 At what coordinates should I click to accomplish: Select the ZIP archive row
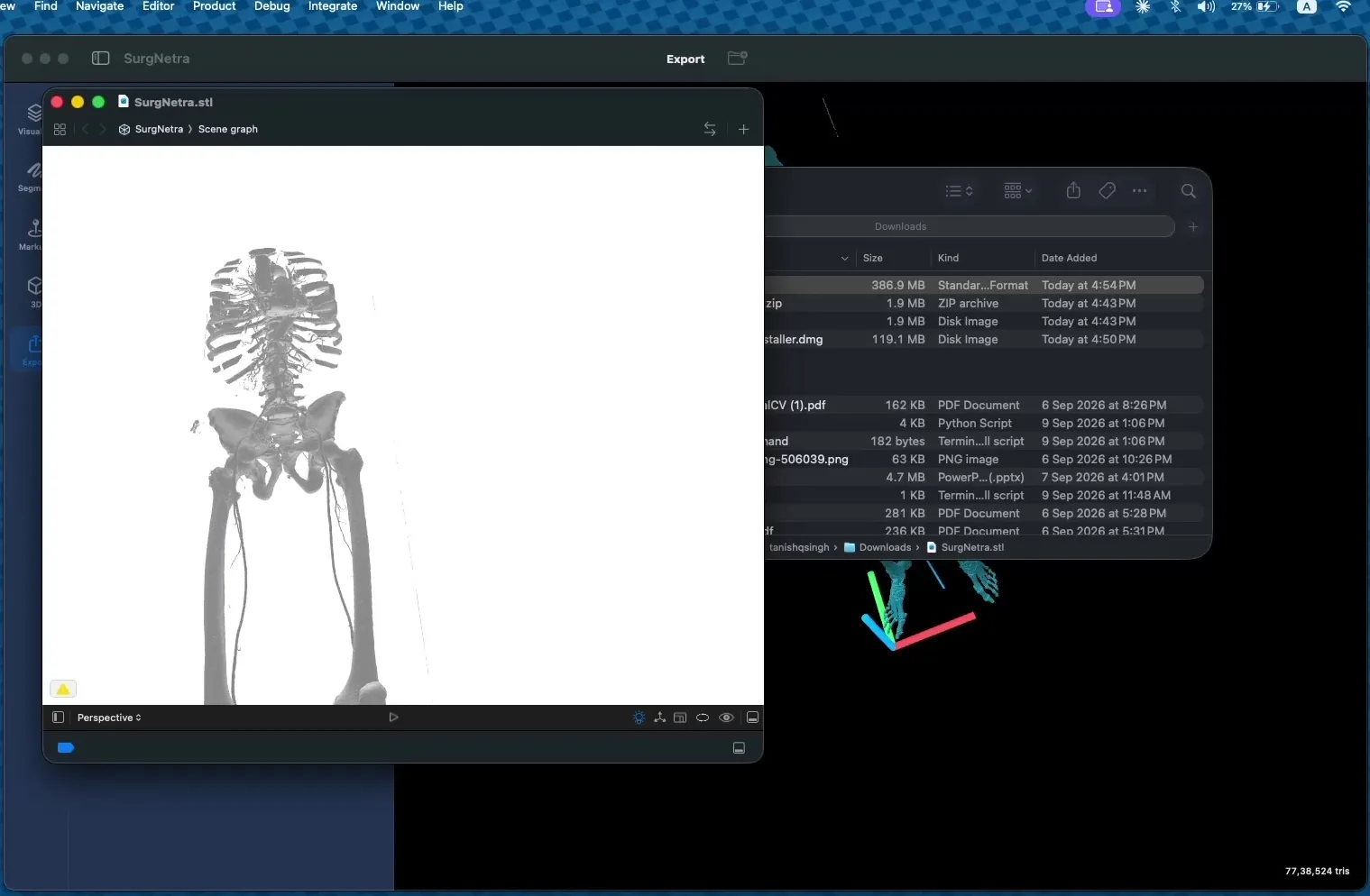click(984, 304)
